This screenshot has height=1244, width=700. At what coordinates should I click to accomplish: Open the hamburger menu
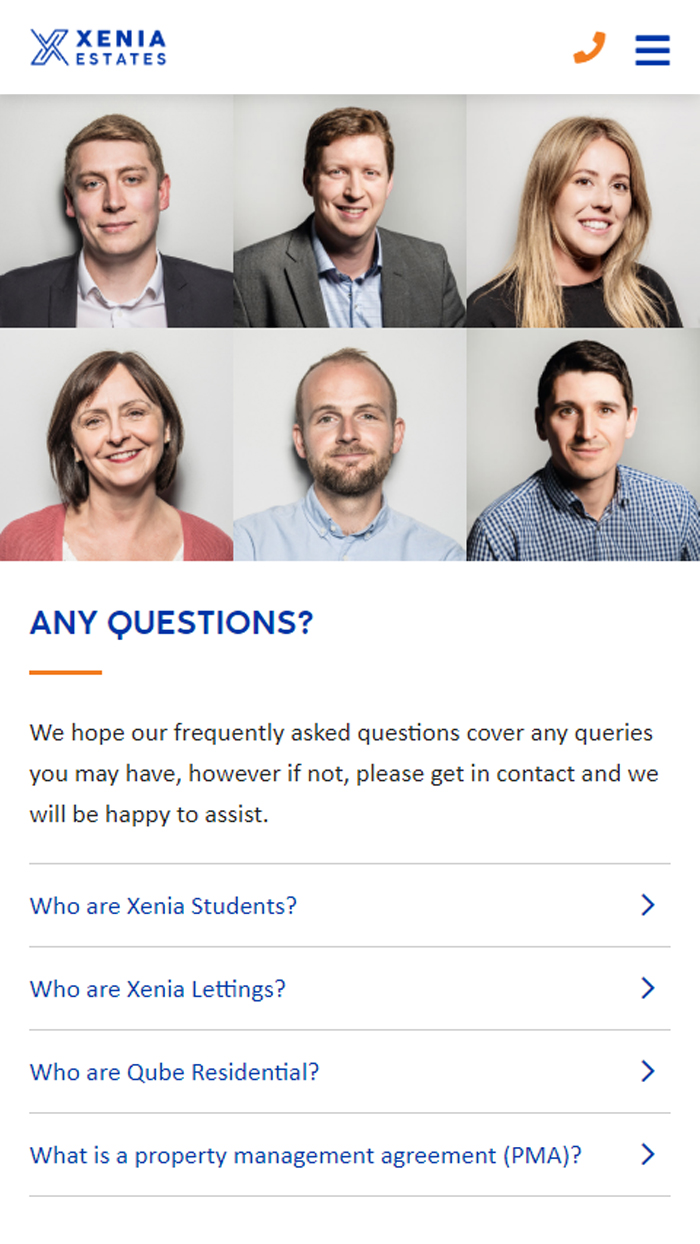(x=652, y=49)
